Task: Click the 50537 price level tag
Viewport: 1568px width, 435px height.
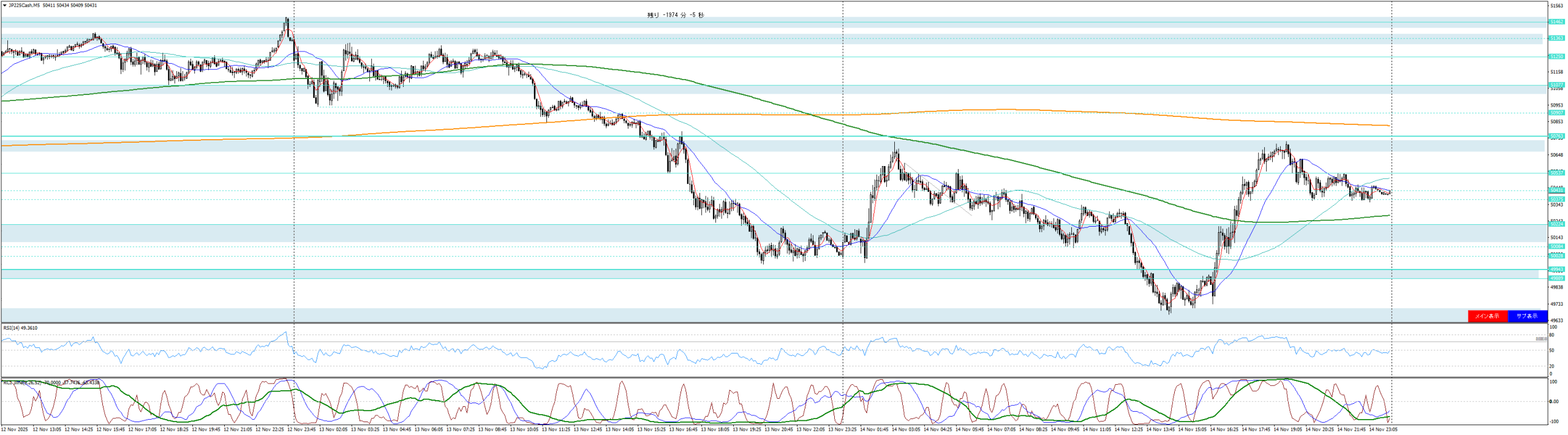Action: [1556, 173]
